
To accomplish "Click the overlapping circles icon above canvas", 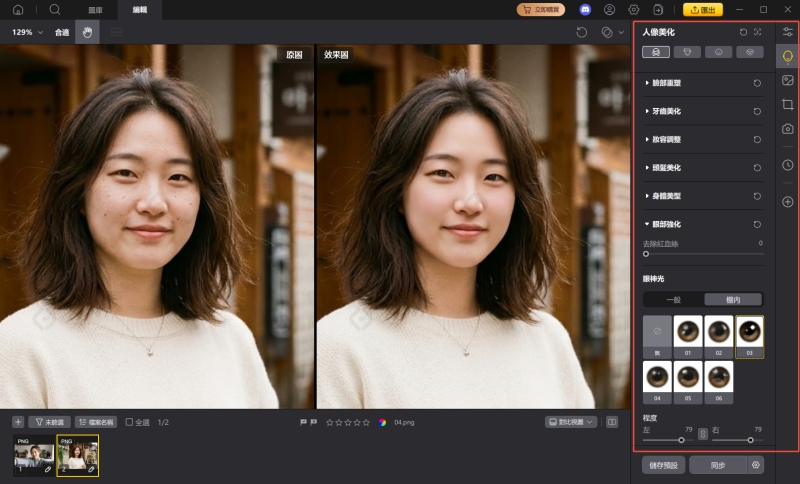I will point(607,32).
